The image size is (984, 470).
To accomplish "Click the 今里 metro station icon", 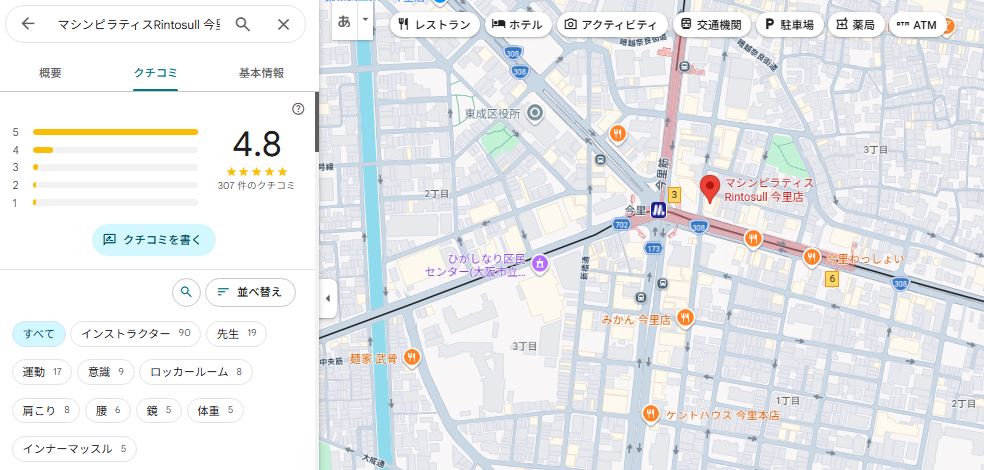I will [x=659, y=210].
